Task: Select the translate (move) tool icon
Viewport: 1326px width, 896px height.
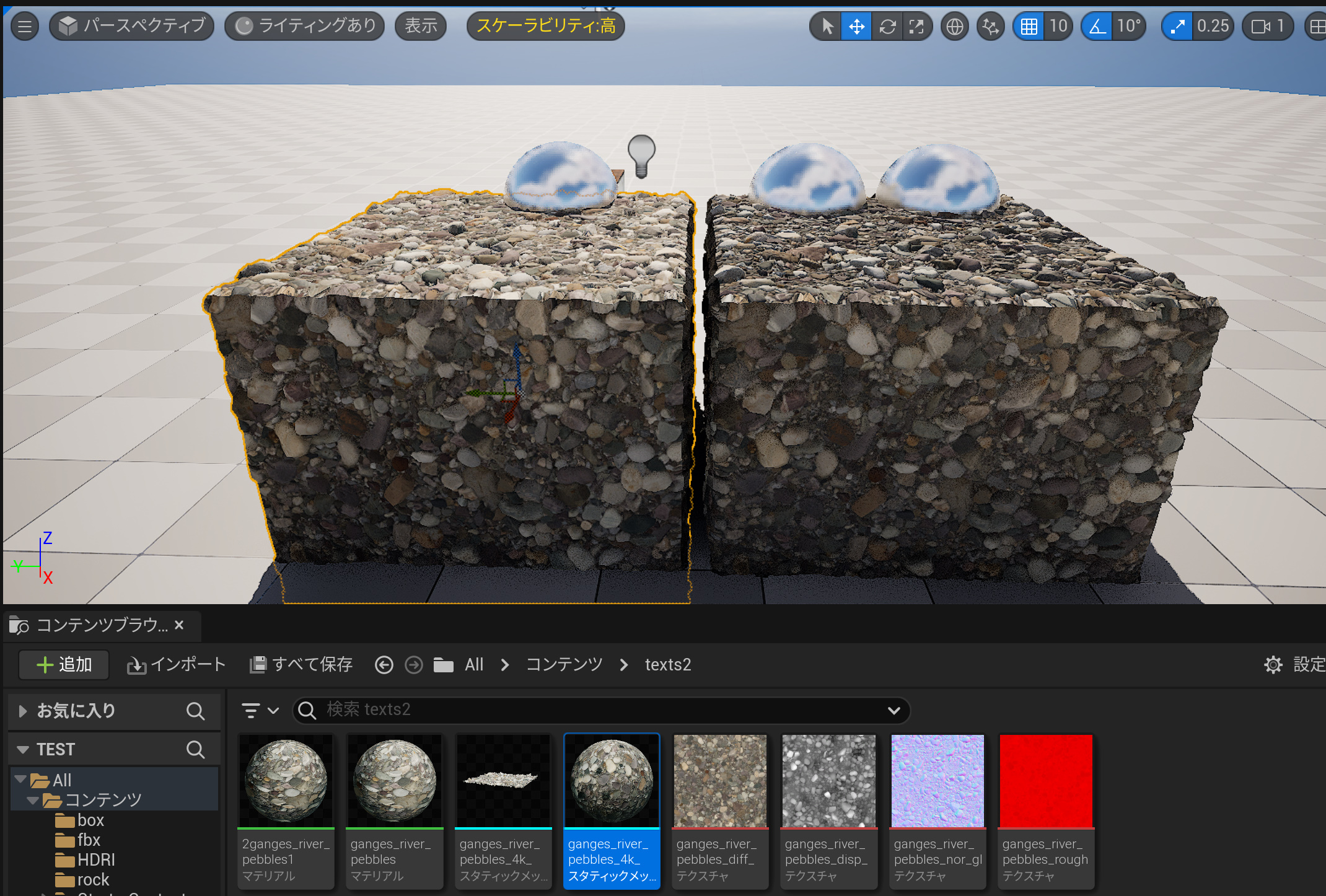Action: [x=856, y=27]
